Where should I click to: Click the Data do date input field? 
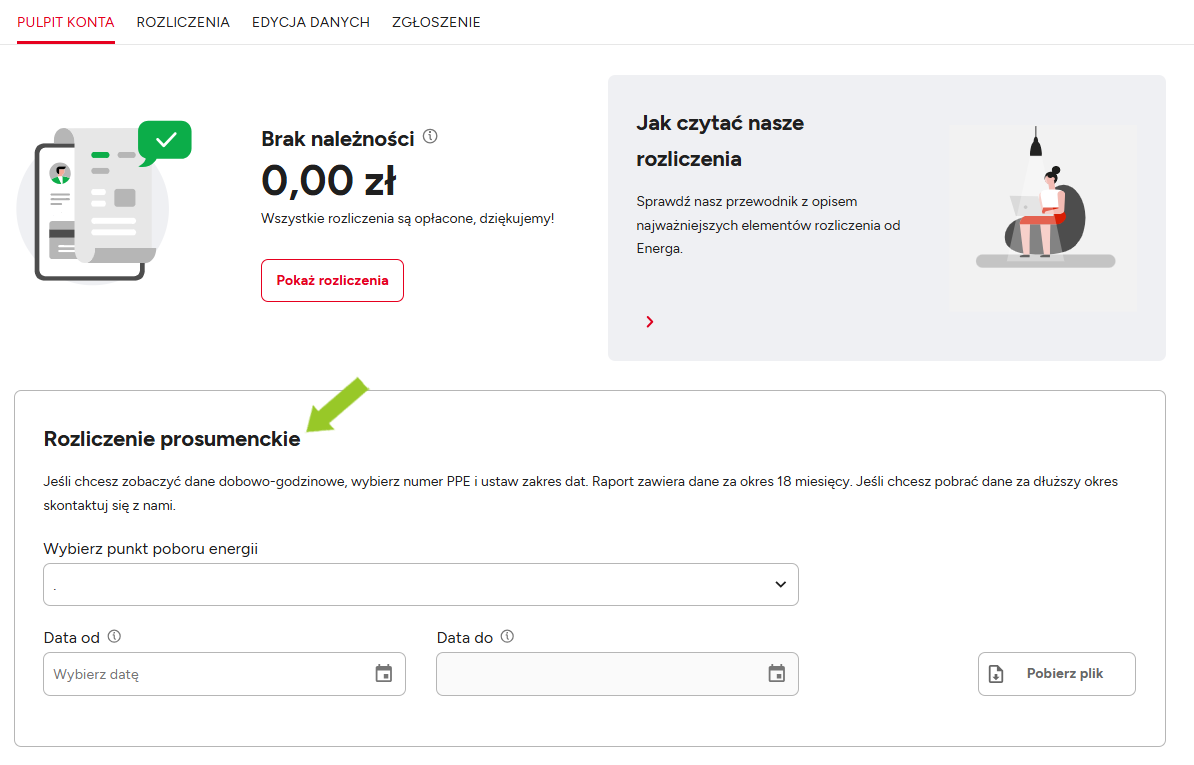coord(598,674)
